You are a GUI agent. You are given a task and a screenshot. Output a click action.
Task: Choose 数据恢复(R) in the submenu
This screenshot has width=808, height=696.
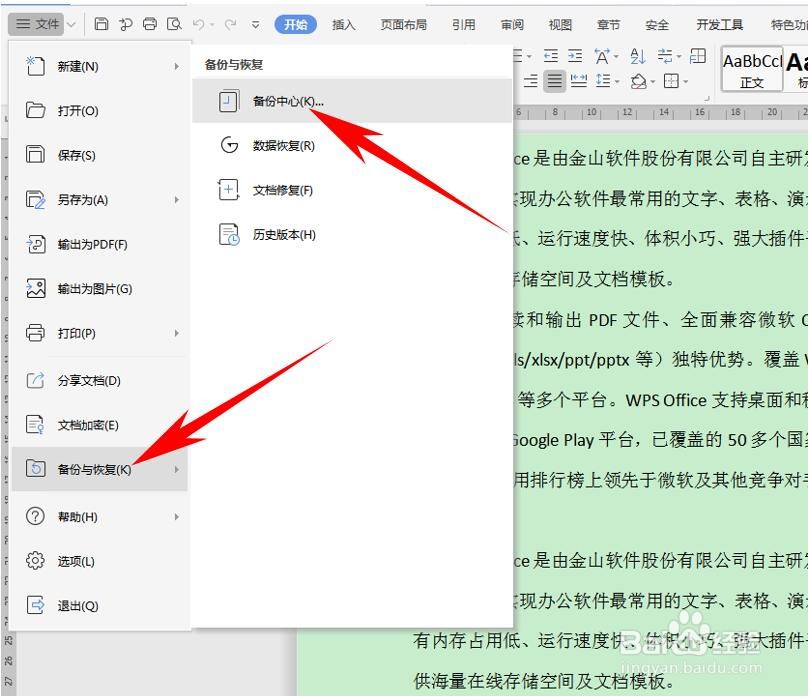coord(352,146)
